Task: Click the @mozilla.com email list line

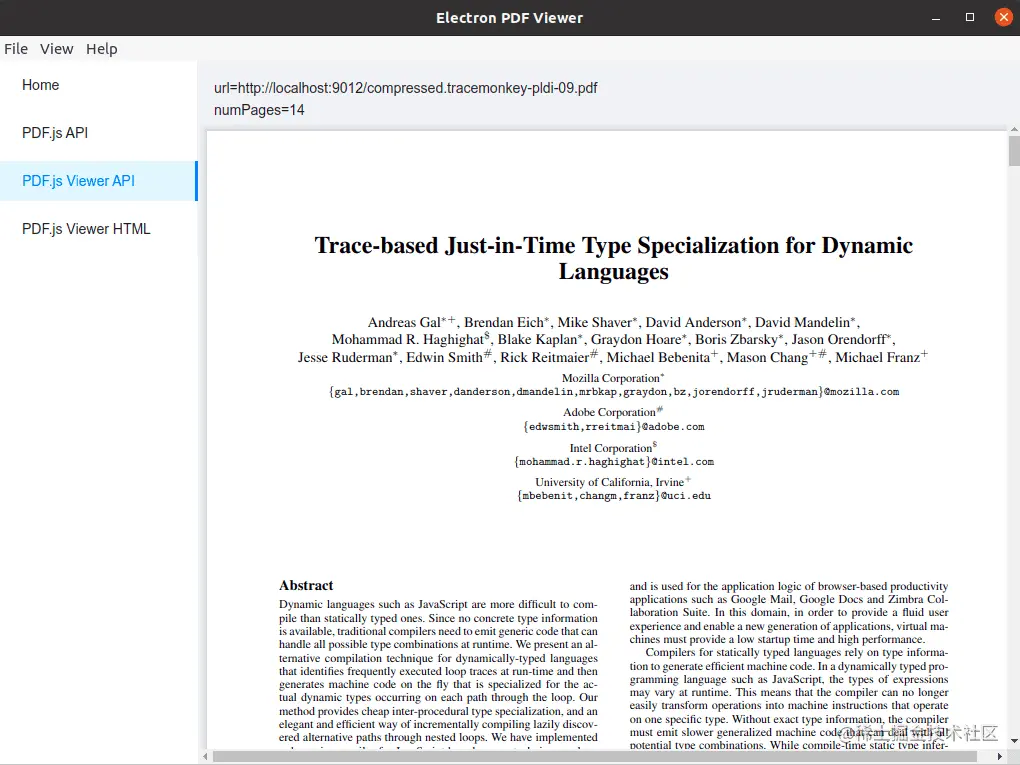Action: 614,392
